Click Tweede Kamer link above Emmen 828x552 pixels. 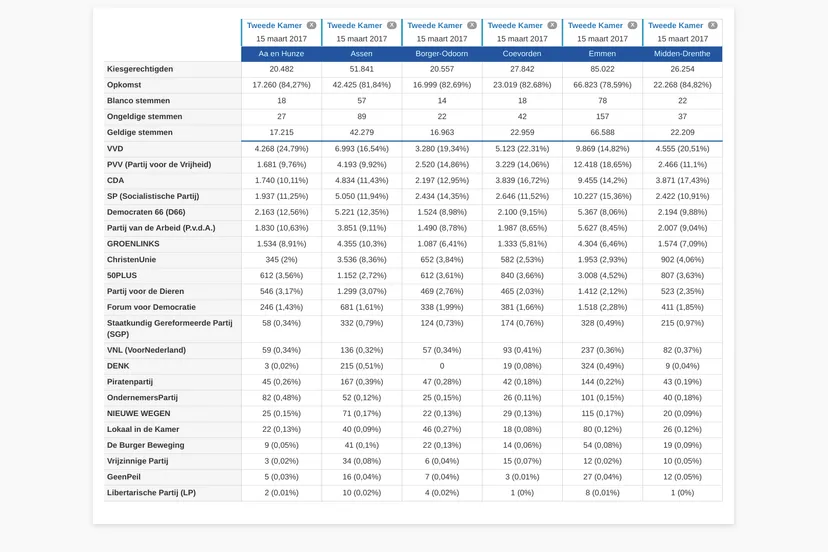595,26
